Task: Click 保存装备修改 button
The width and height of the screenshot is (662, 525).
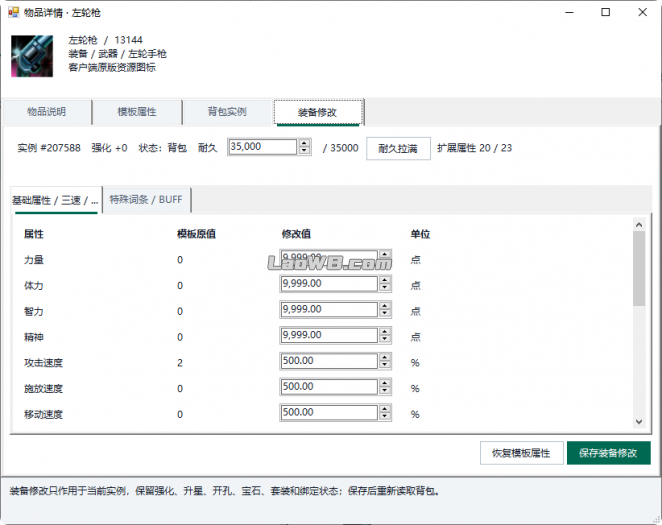Action: (x=608, y=453)
